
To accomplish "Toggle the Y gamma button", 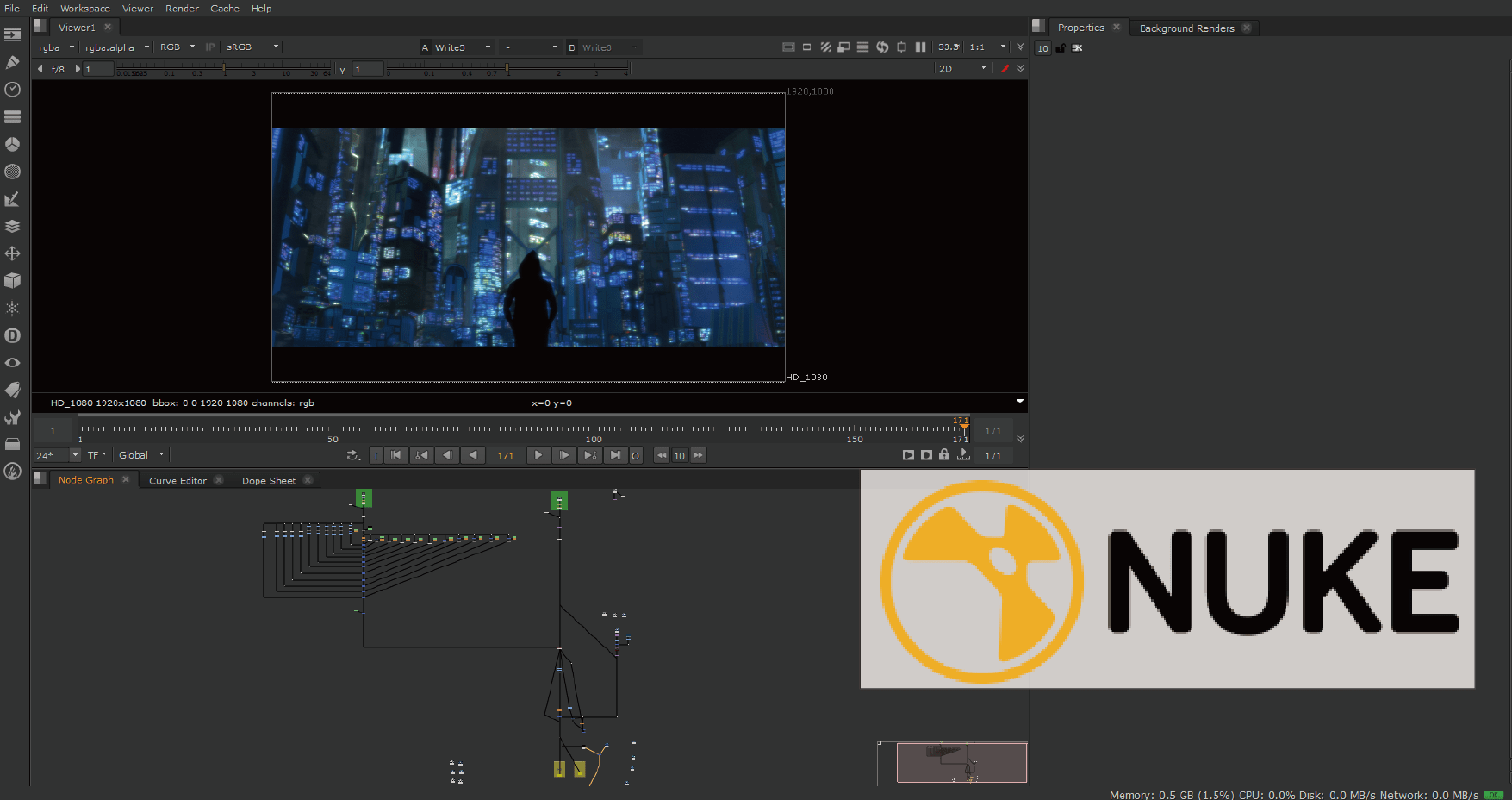I will click(x=342, y=70).
